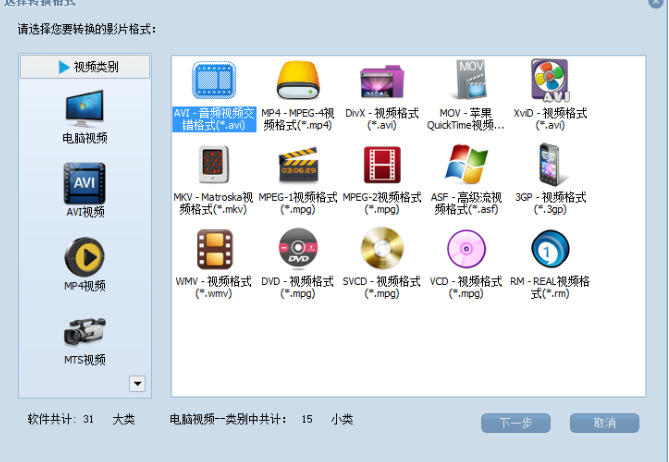Click the '3GP - 视频格式(*.3gp)' label
The image size is (669, 462).
click(550, 203)
